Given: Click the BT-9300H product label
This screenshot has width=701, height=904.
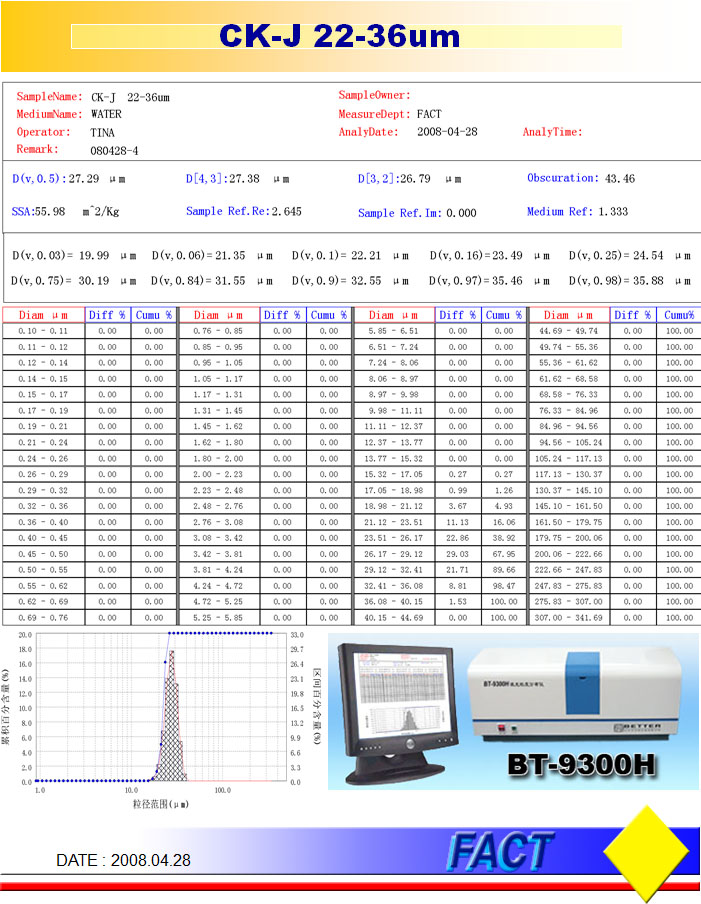Looking at the screenshot, I should [581, 764].
